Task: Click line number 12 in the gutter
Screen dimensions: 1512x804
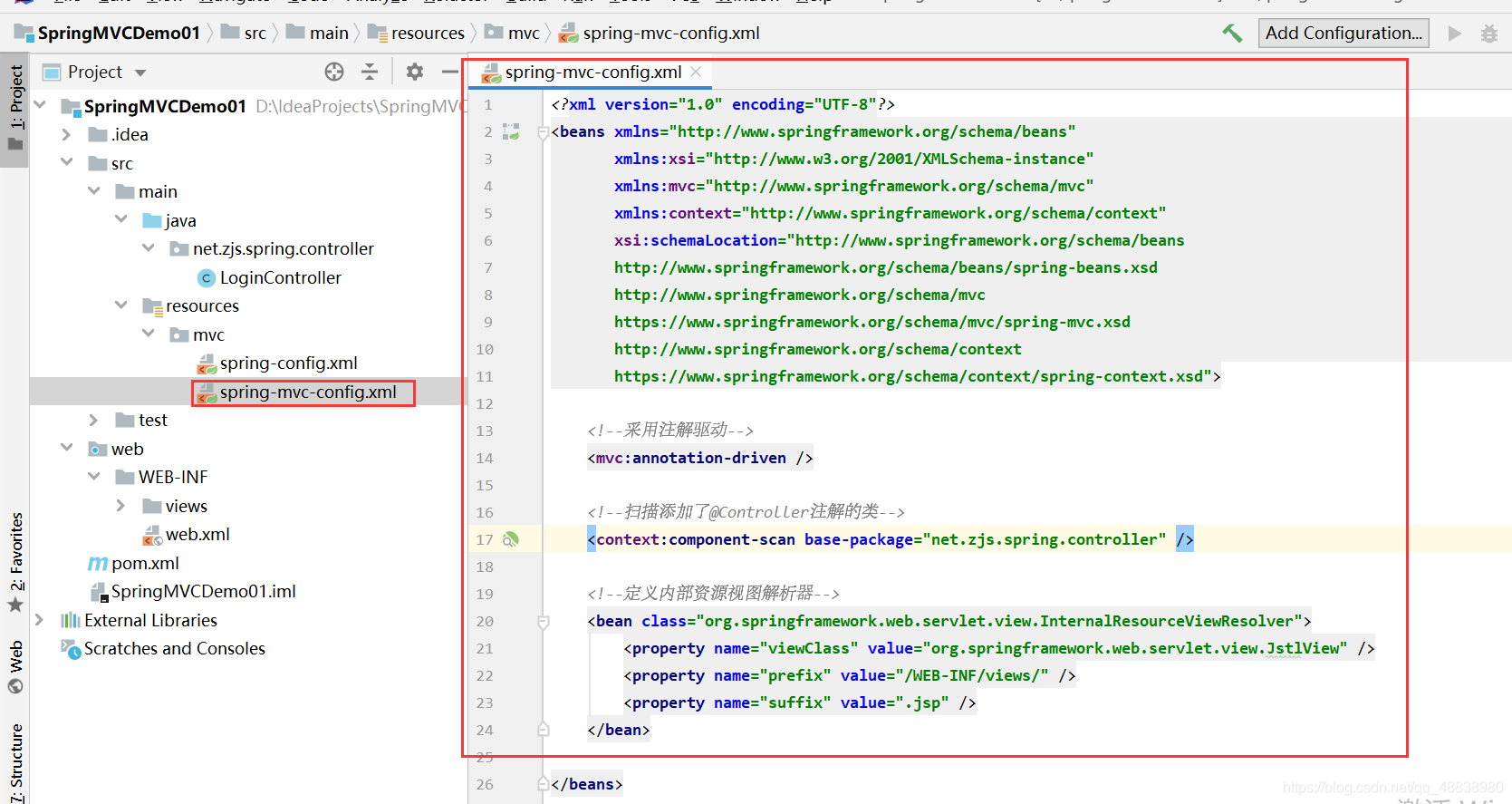Action: (x=485, y=403)
